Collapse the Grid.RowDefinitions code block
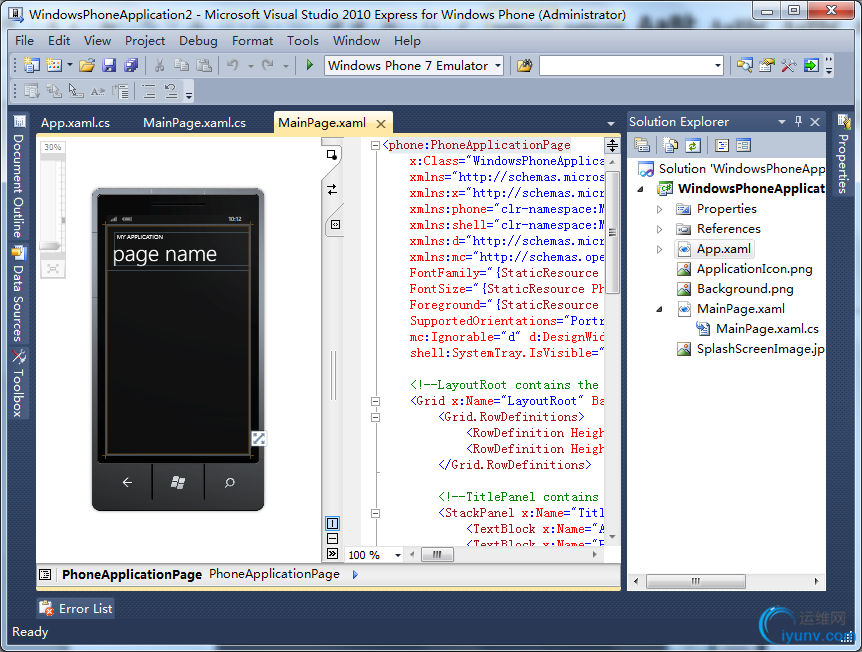Screen dimensions: 862x652 tap(375, 417)
